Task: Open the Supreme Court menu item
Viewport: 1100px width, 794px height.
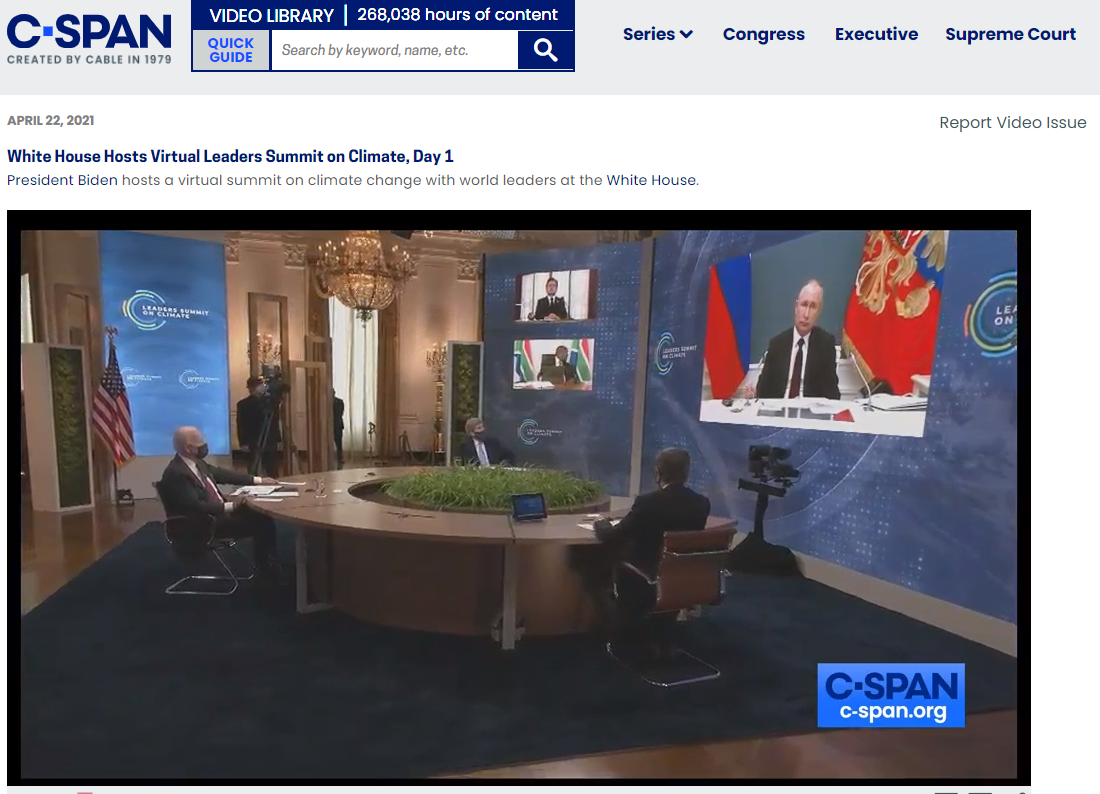Action: [x=1010, y=34]
